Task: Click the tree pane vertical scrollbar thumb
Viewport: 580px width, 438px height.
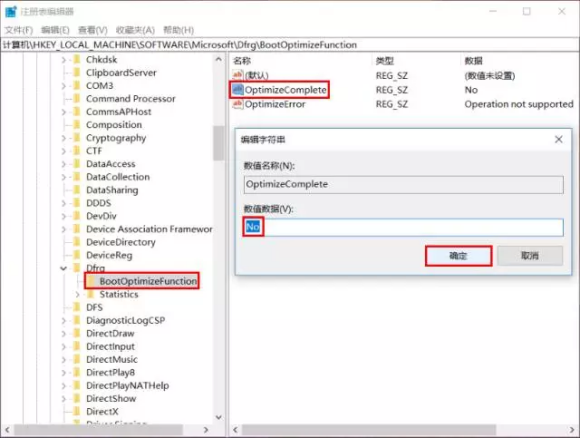Action: [x=219, y=143]
